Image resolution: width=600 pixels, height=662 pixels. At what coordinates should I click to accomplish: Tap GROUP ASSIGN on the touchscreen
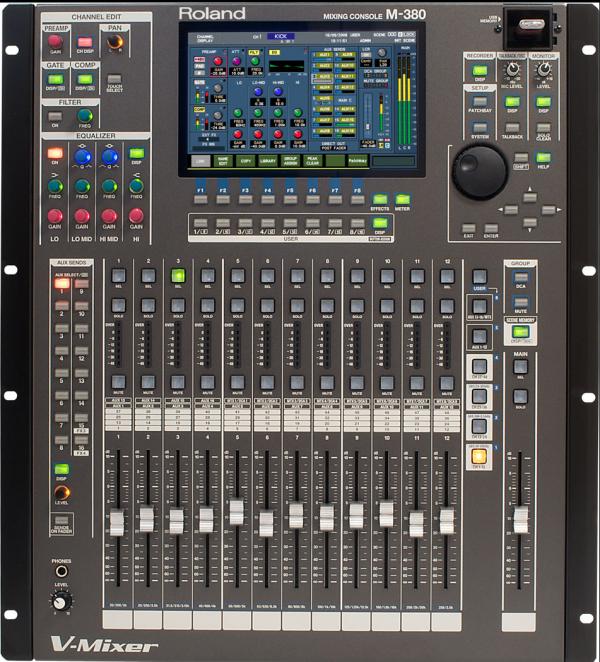coord(290,161)
